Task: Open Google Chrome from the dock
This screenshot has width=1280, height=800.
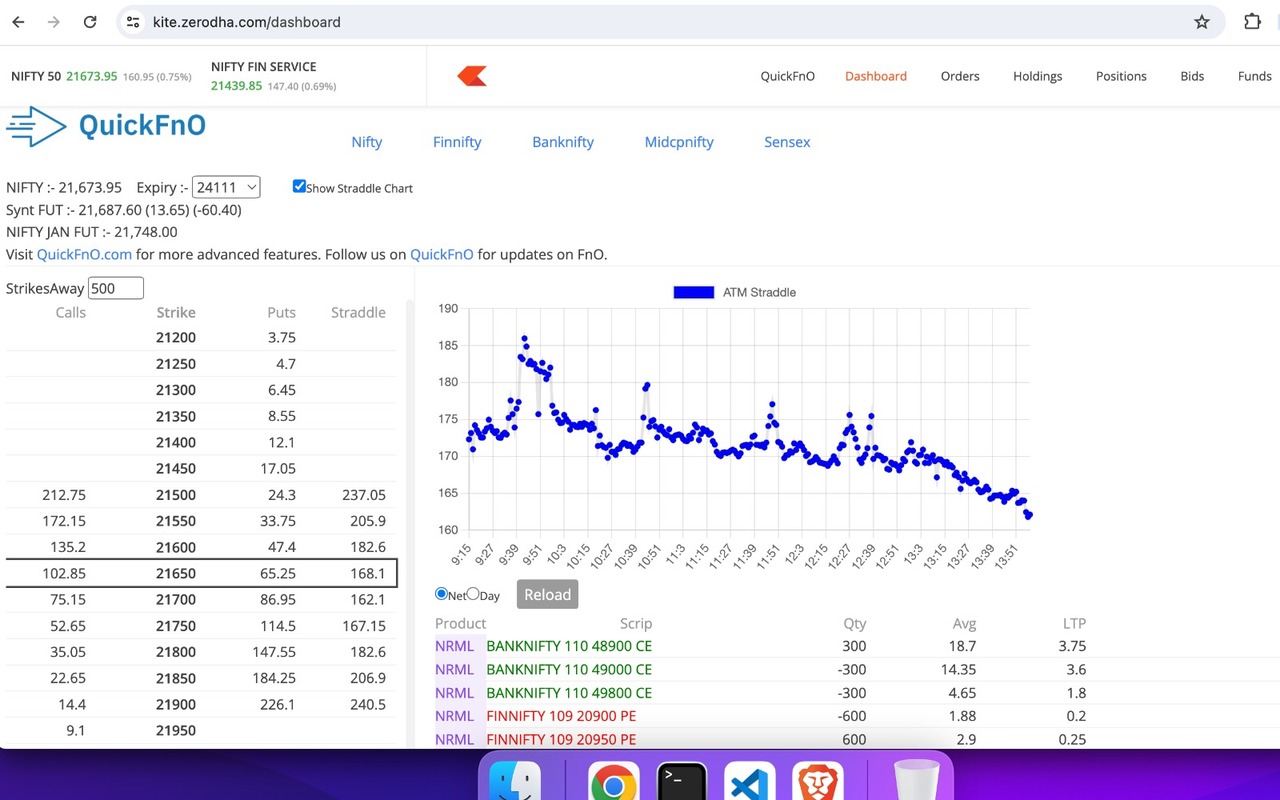Action: pyautogui.click(x=614, y=781)
